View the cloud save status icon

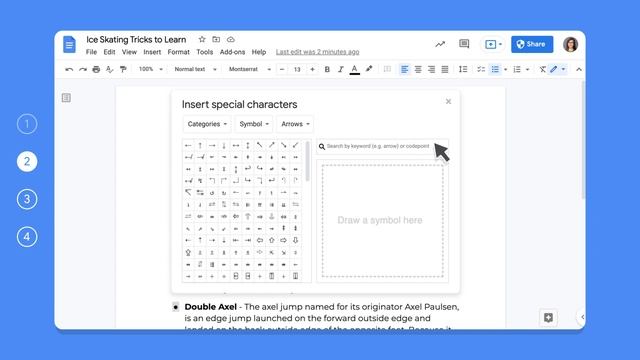pos(231,39)
